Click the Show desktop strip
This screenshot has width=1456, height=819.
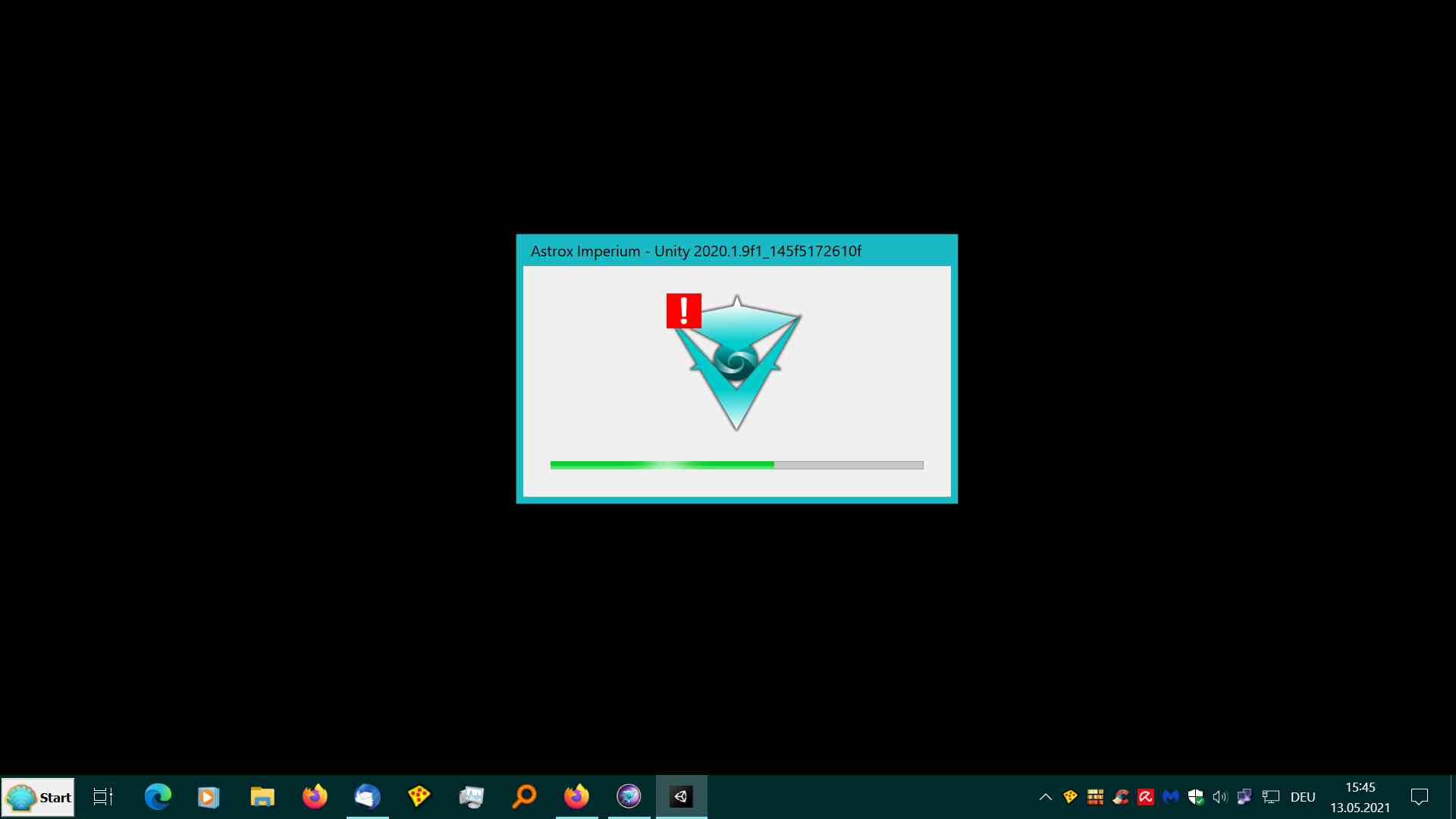[x=1452, y=797]
